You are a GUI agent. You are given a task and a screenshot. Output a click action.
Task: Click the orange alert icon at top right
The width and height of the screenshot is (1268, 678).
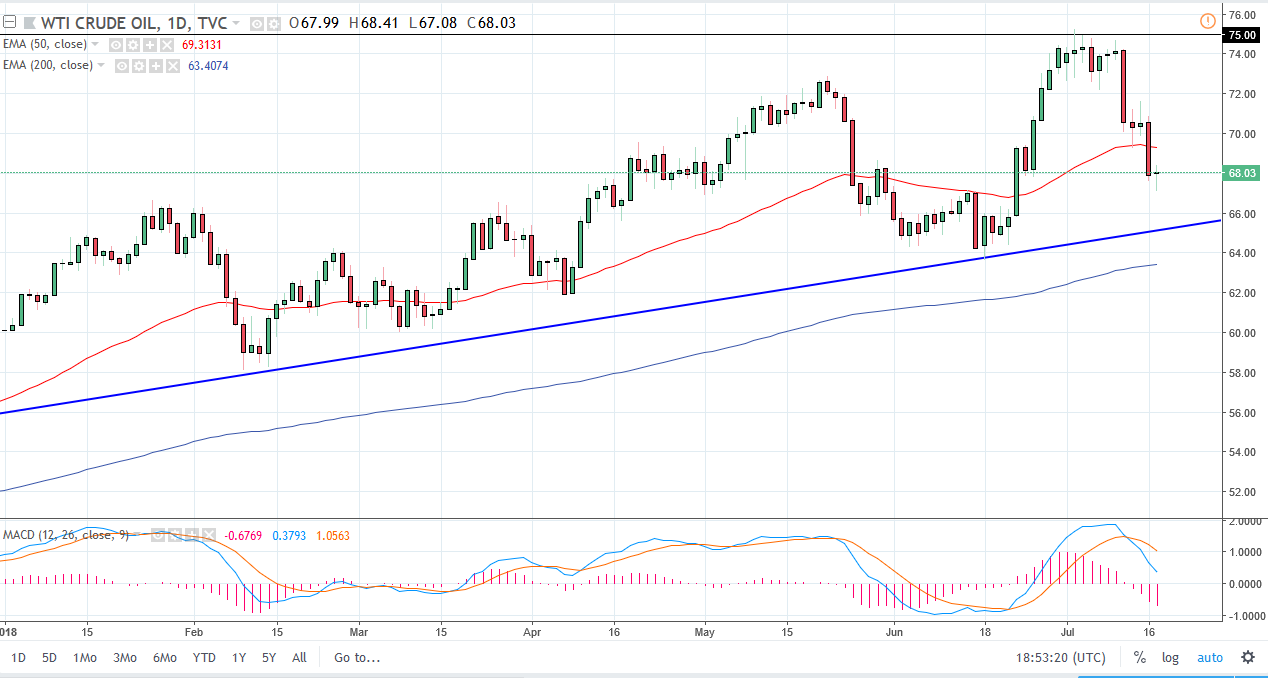click(1207, 21)
